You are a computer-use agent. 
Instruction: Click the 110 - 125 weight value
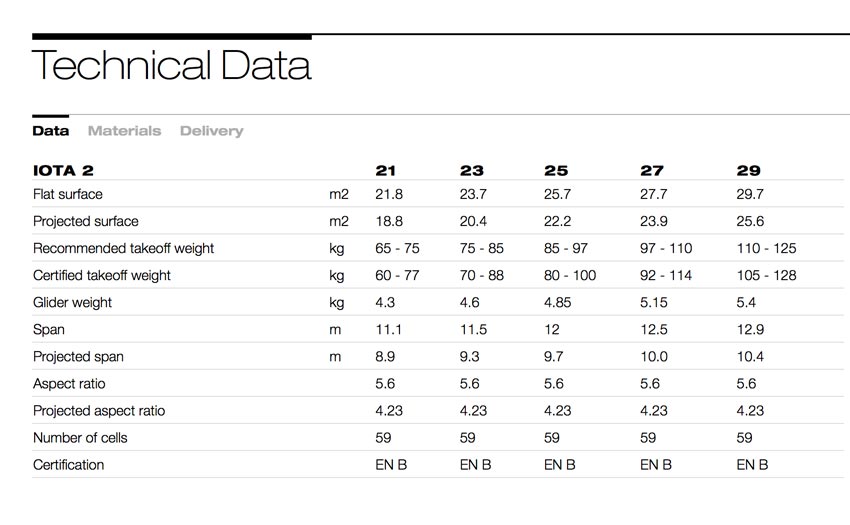[x=766, y=248]
